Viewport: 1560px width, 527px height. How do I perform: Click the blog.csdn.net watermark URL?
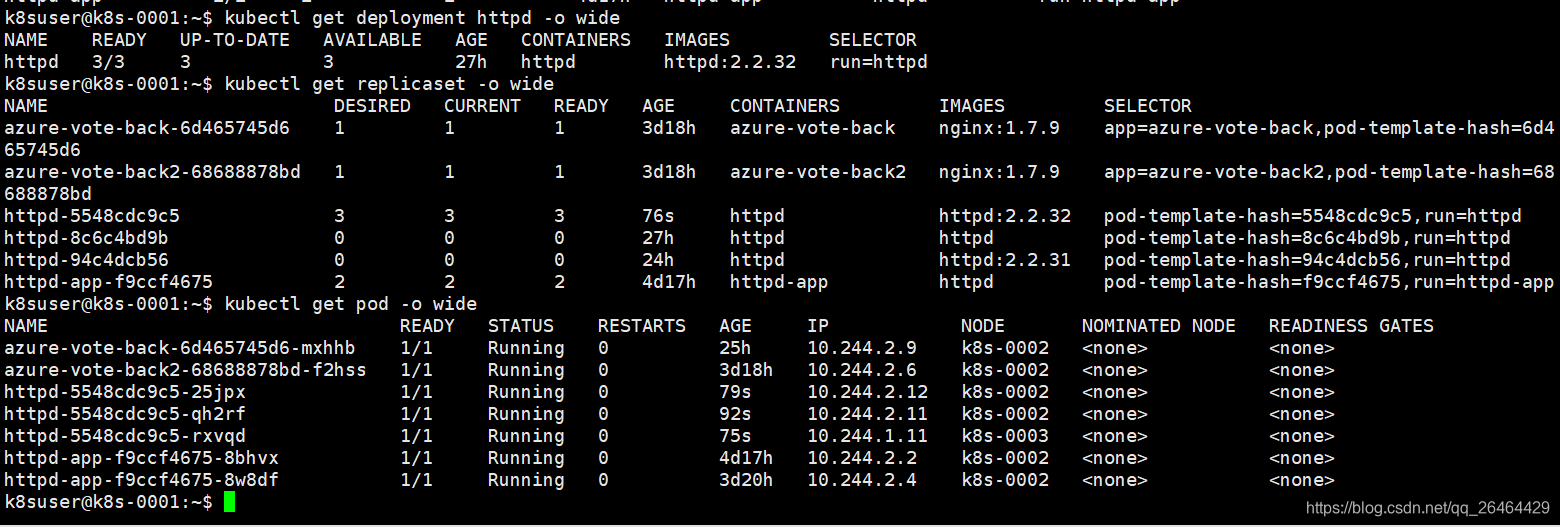(1428, 509)
